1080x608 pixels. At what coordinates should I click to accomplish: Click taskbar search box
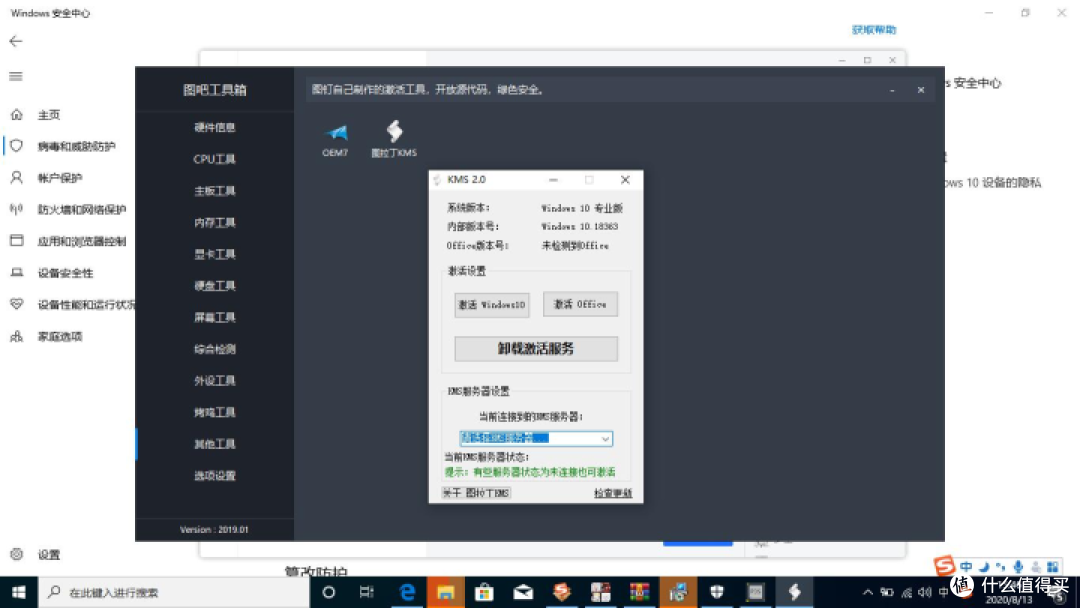(174, 592)
